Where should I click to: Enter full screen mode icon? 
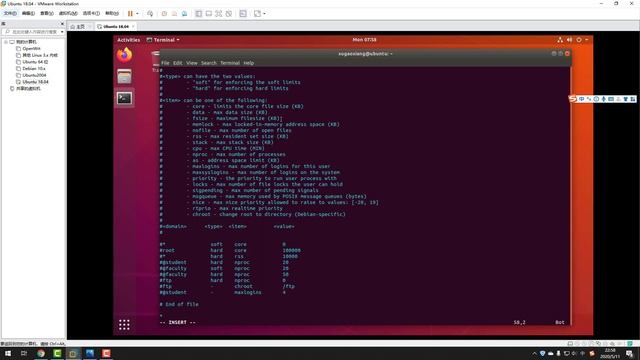point(219,13)
